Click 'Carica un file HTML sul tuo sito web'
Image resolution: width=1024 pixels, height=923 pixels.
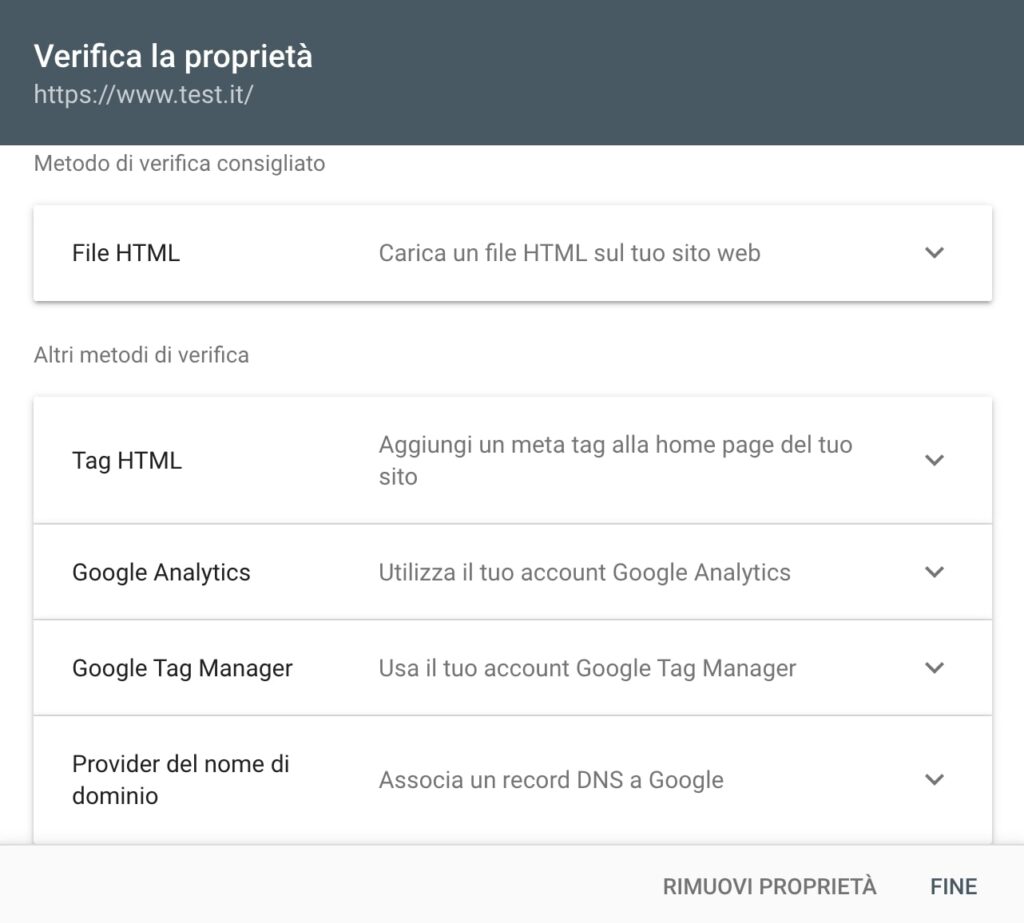(569, 253)
